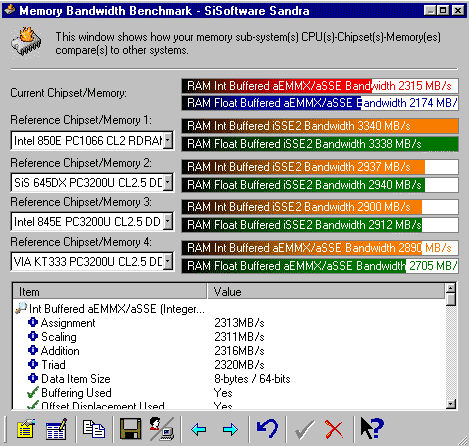The width and height of the screenshot is (469, 446).
Task: Click the user and computer icon
Action: pos(162,429)
